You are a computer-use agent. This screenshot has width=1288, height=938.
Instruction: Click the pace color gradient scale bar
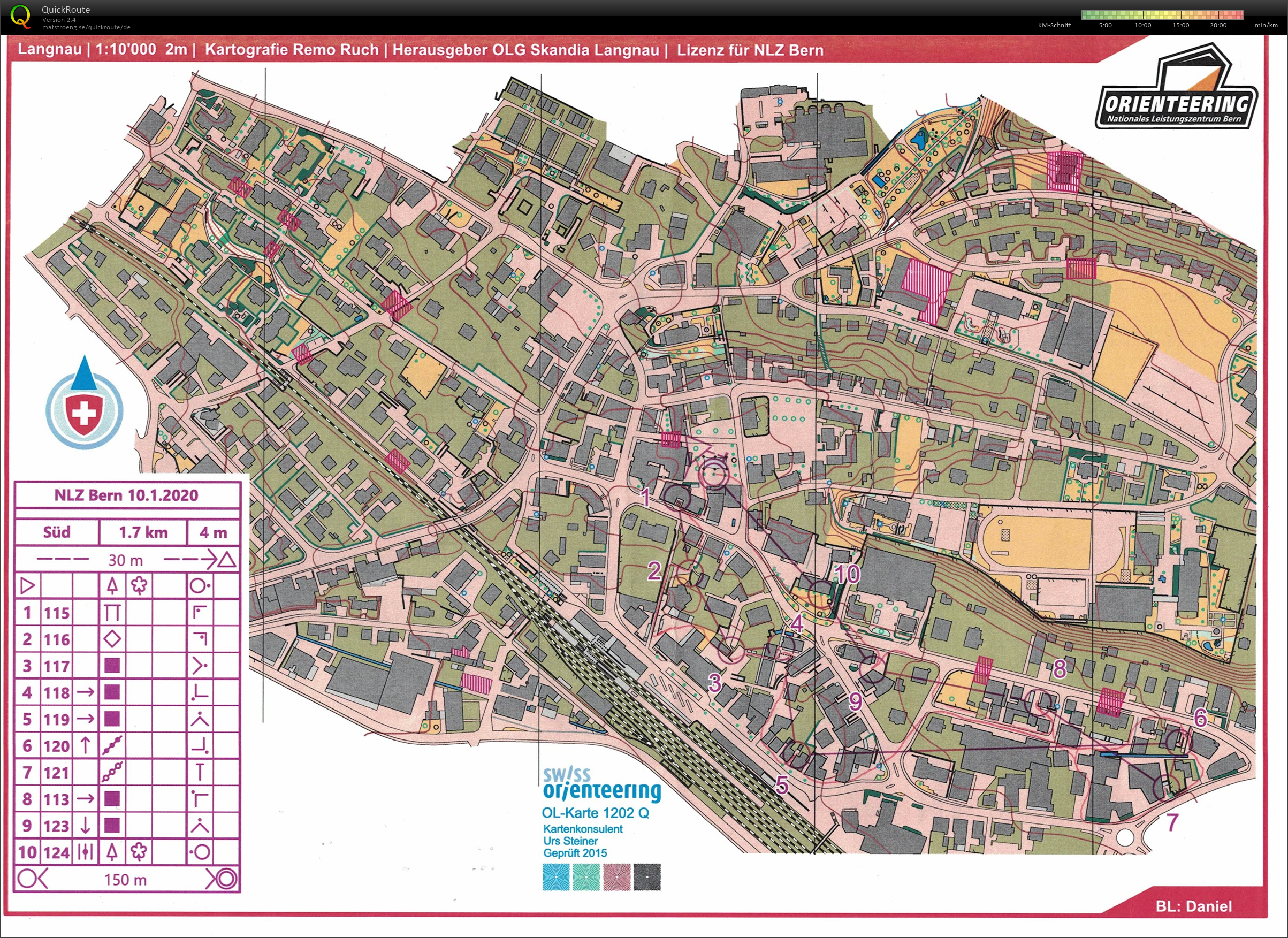coord(1162,15)
